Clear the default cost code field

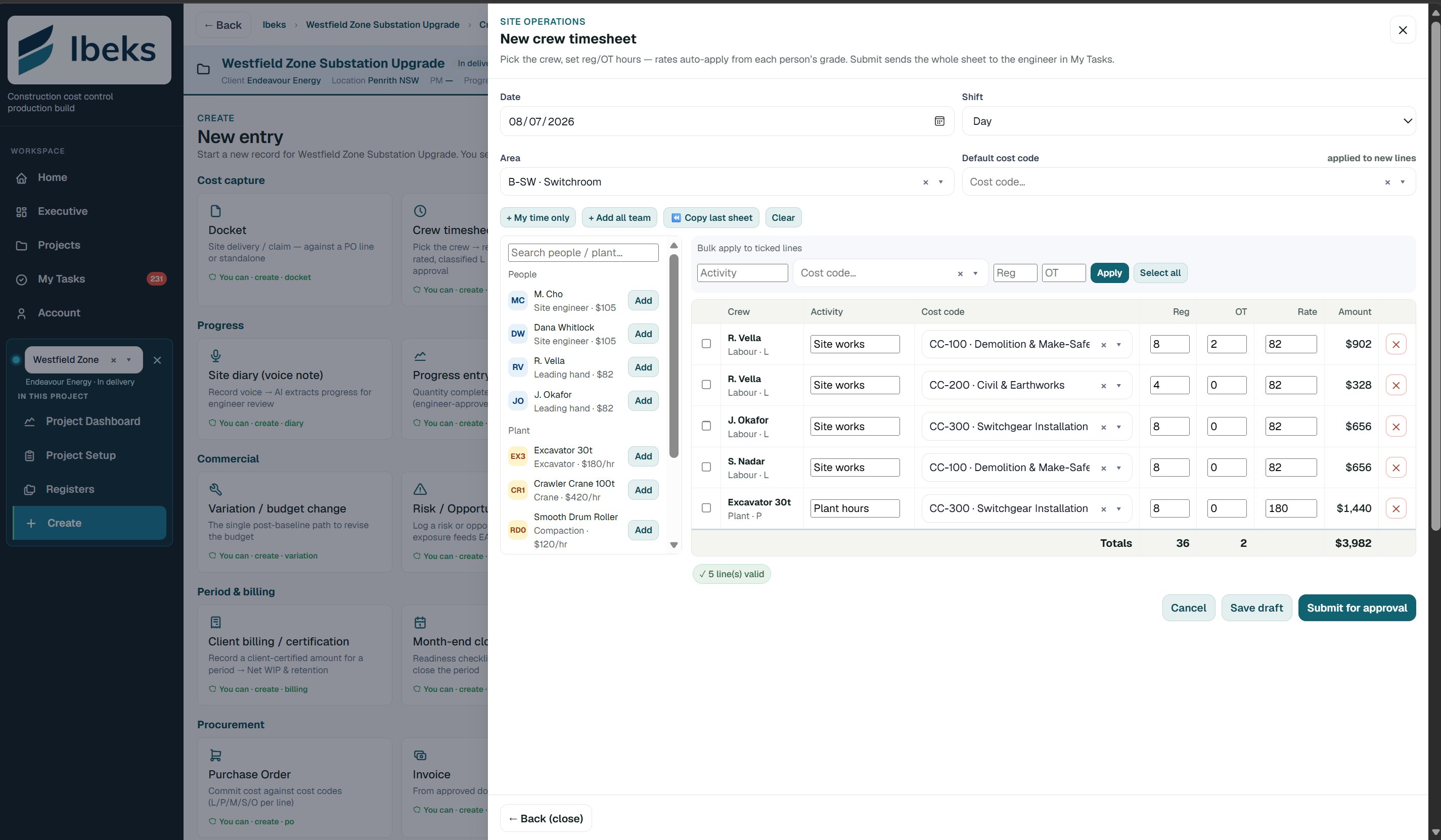1387,182
